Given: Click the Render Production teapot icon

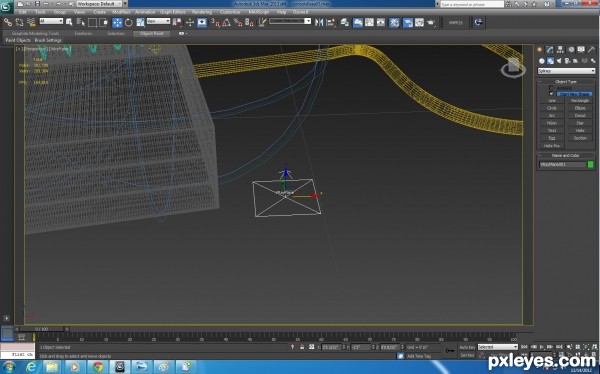Looking at the screenshot, I should click(x=431, y=23).
